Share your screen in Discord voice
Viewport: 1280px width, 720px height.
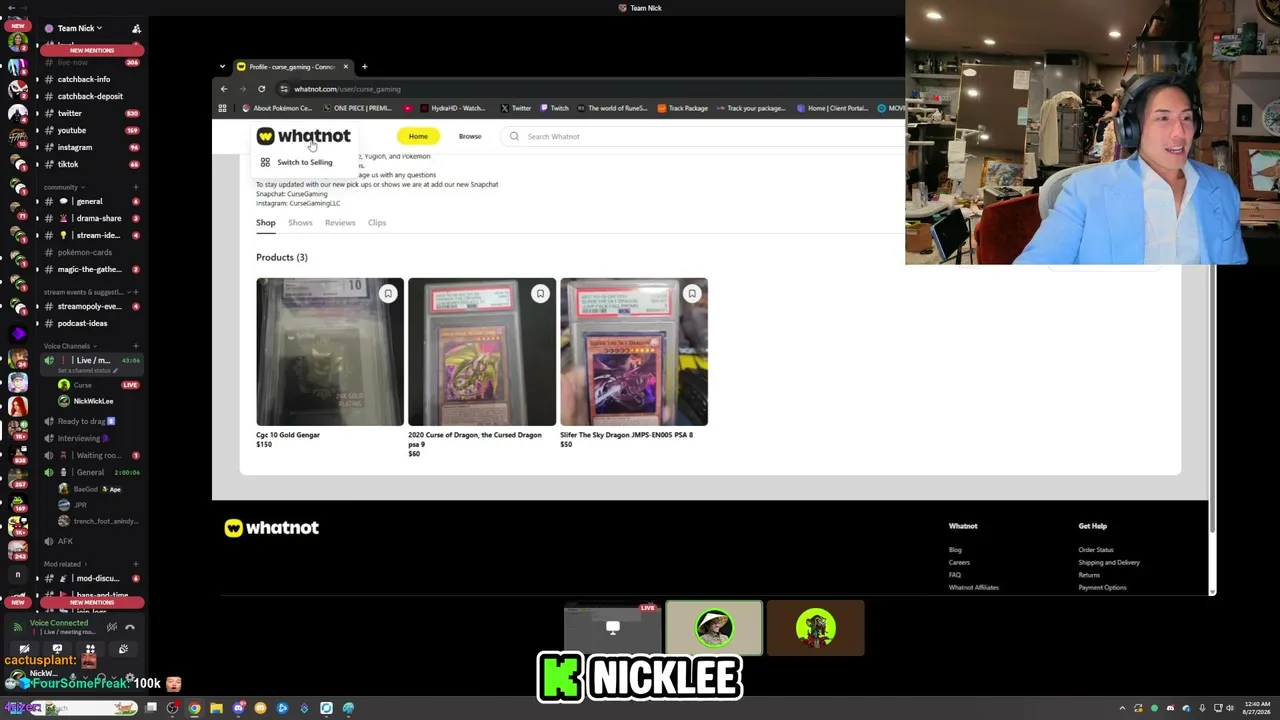pos(57,650)
